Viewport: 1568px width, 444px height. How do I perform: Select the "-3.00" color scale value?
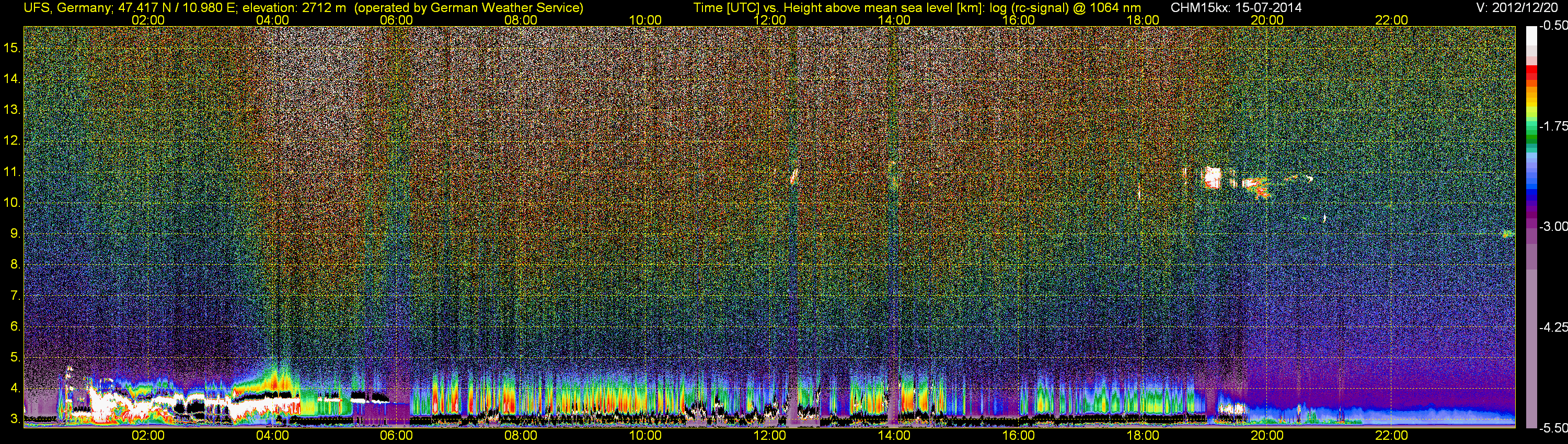click(1553, 226)
